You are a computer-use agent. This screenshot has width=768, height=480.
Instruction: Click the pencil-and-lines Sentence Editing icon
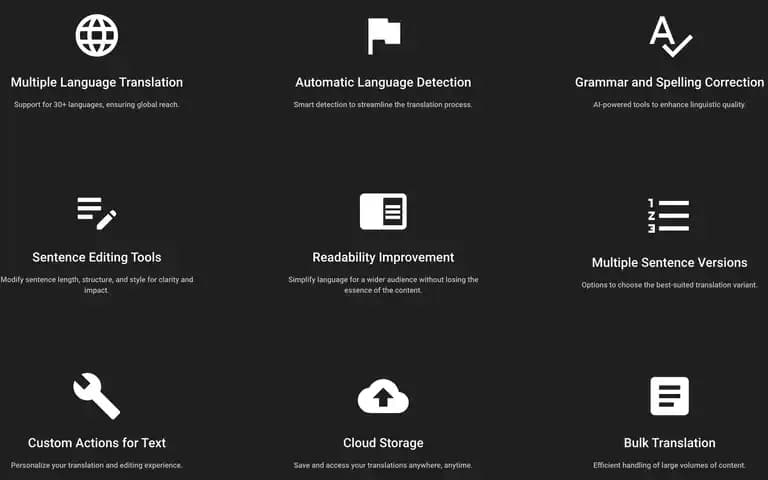pyautogui.click(x=97, y=213)
